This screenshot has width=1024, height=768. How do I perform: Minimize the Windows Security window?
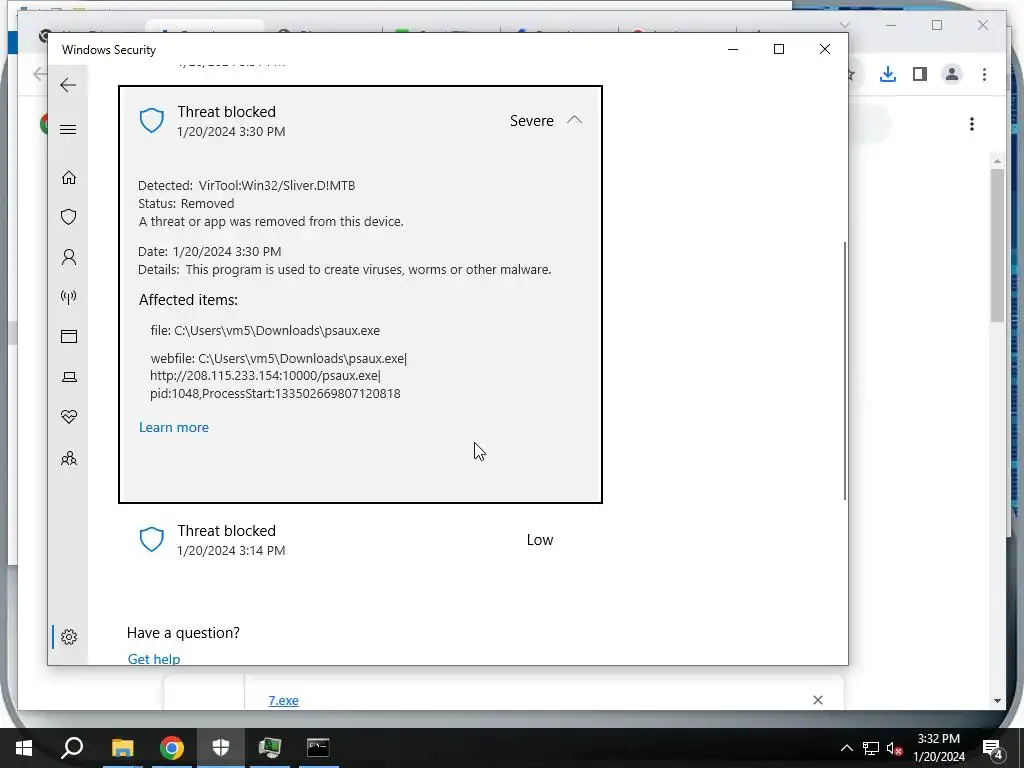733,49
